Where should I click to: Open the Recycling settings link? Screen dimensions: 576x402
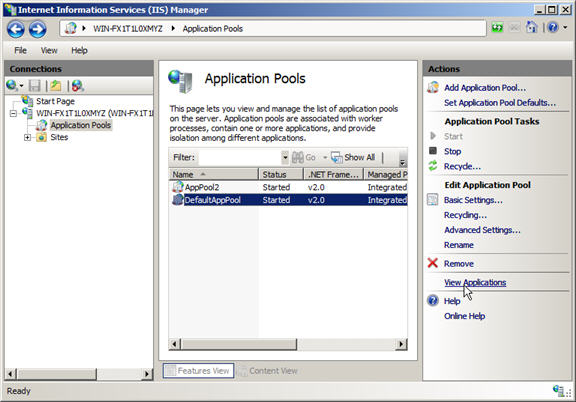point(465,215)
